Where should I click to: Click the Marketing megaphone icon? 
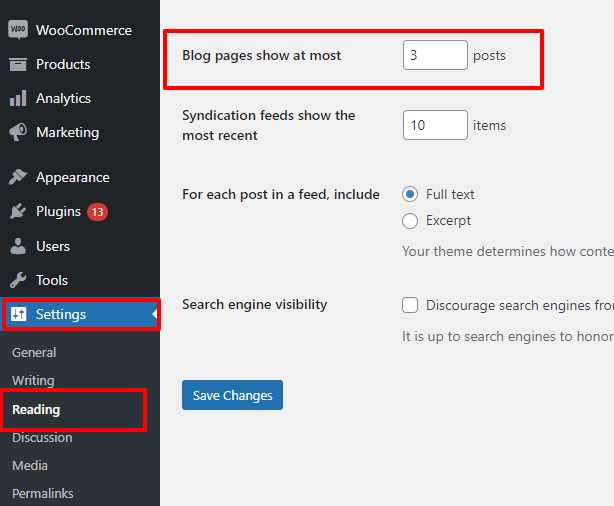click(x=18, y=132)
